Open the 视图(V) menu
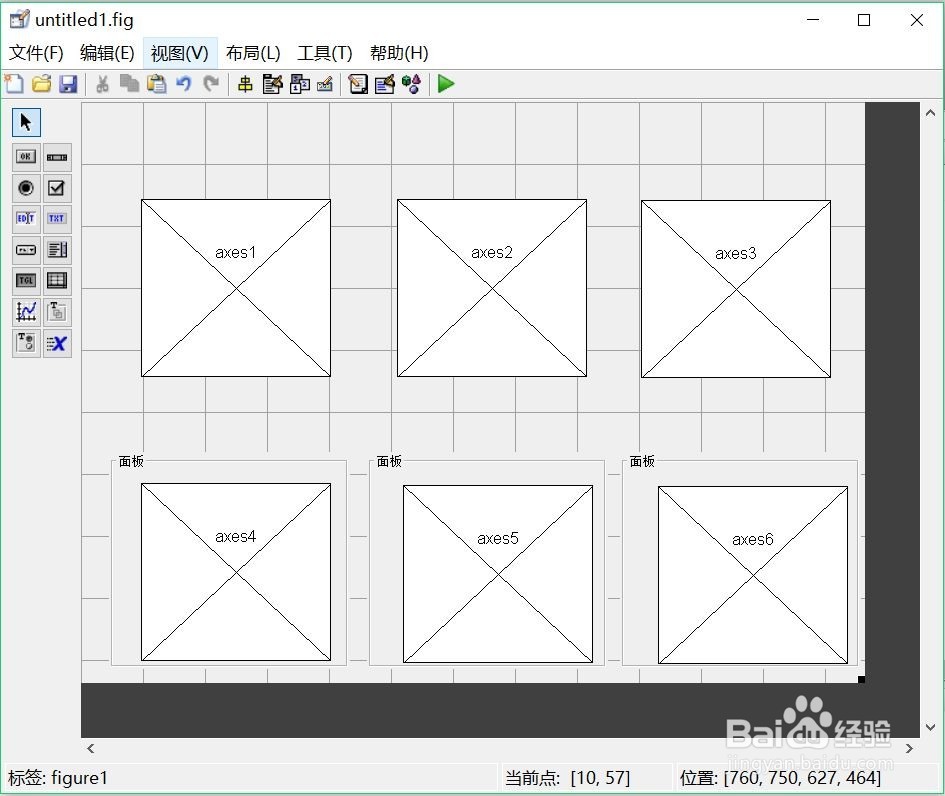 tap(180, 53)
